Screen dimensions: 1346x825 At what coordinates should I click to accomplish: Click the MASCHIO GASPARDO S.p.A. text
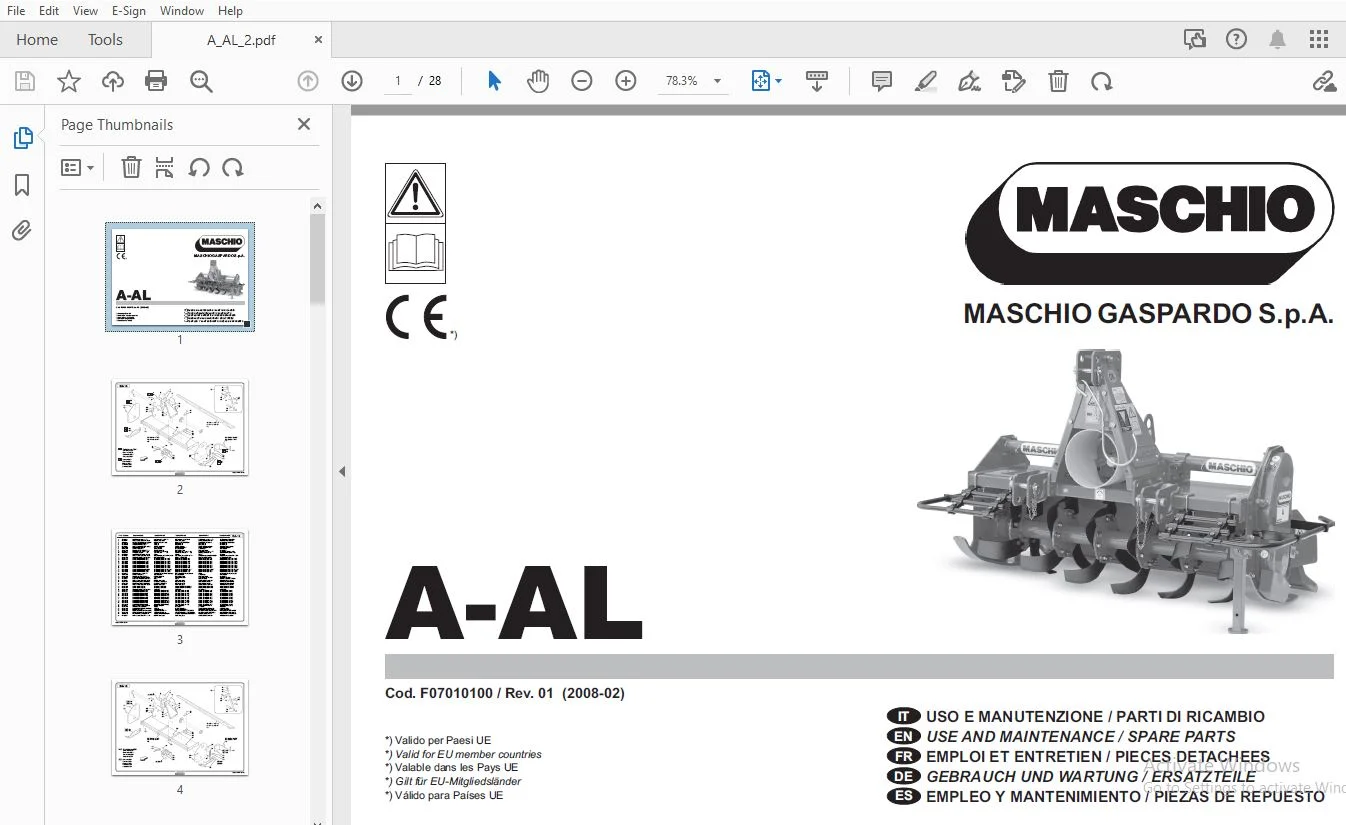1148,313
